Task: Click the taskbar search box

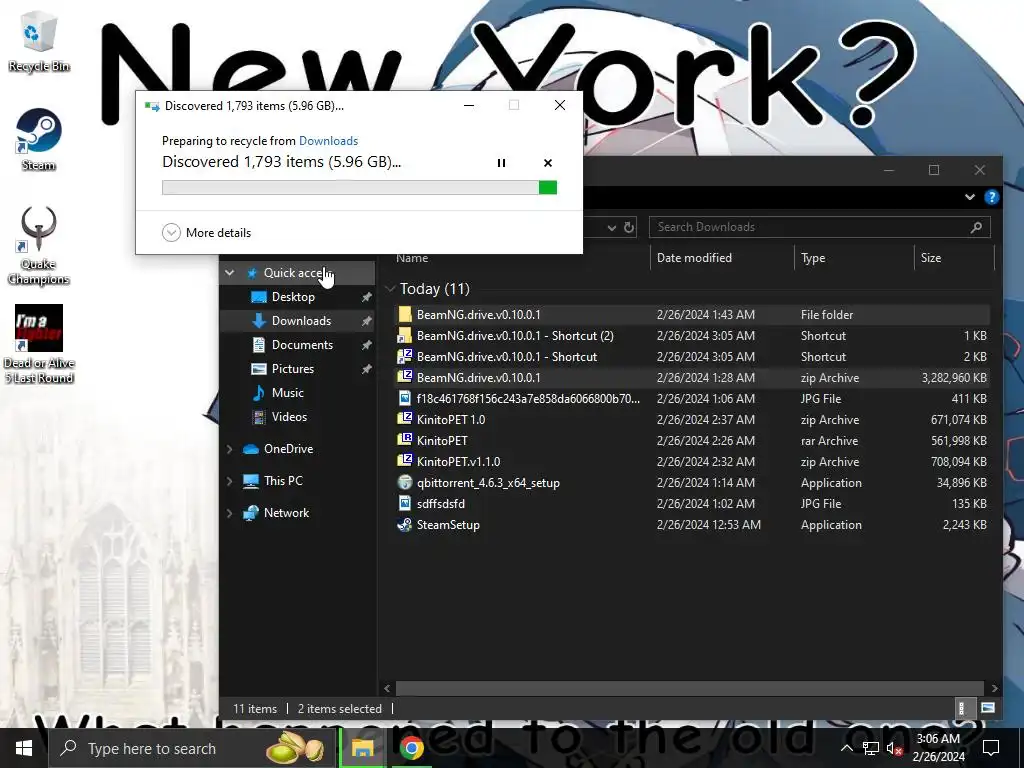Action: click(x=193, y=748)
